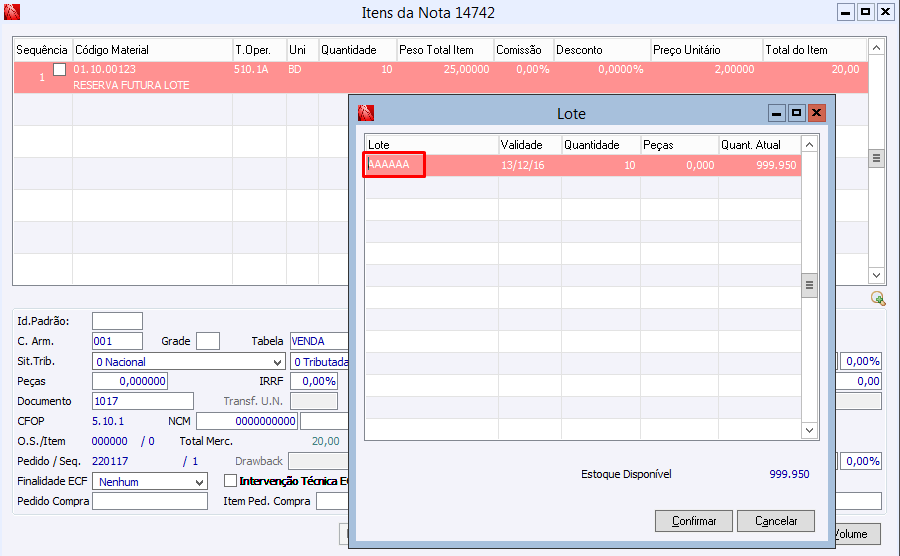Image resolution: width=900 pixels, height=556 pixels.
Task: Click Estoque Disponível value 999.950
Action: pos(789,474)
